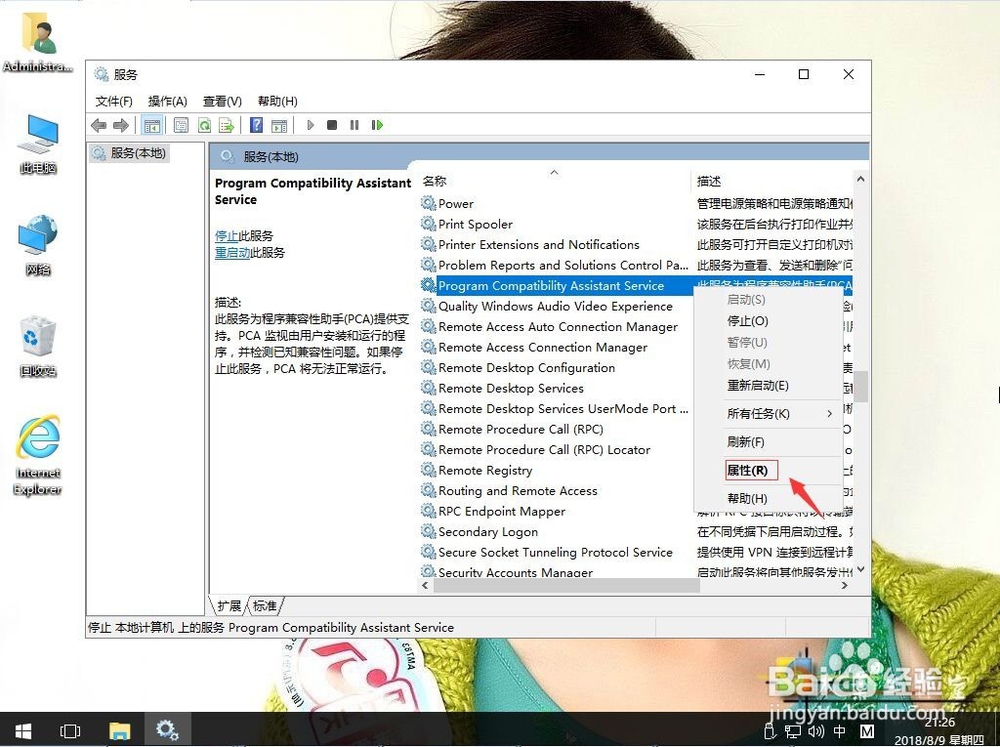Click the volume speaker tray icon
The image size is (1000, 747).
[816, 731]
